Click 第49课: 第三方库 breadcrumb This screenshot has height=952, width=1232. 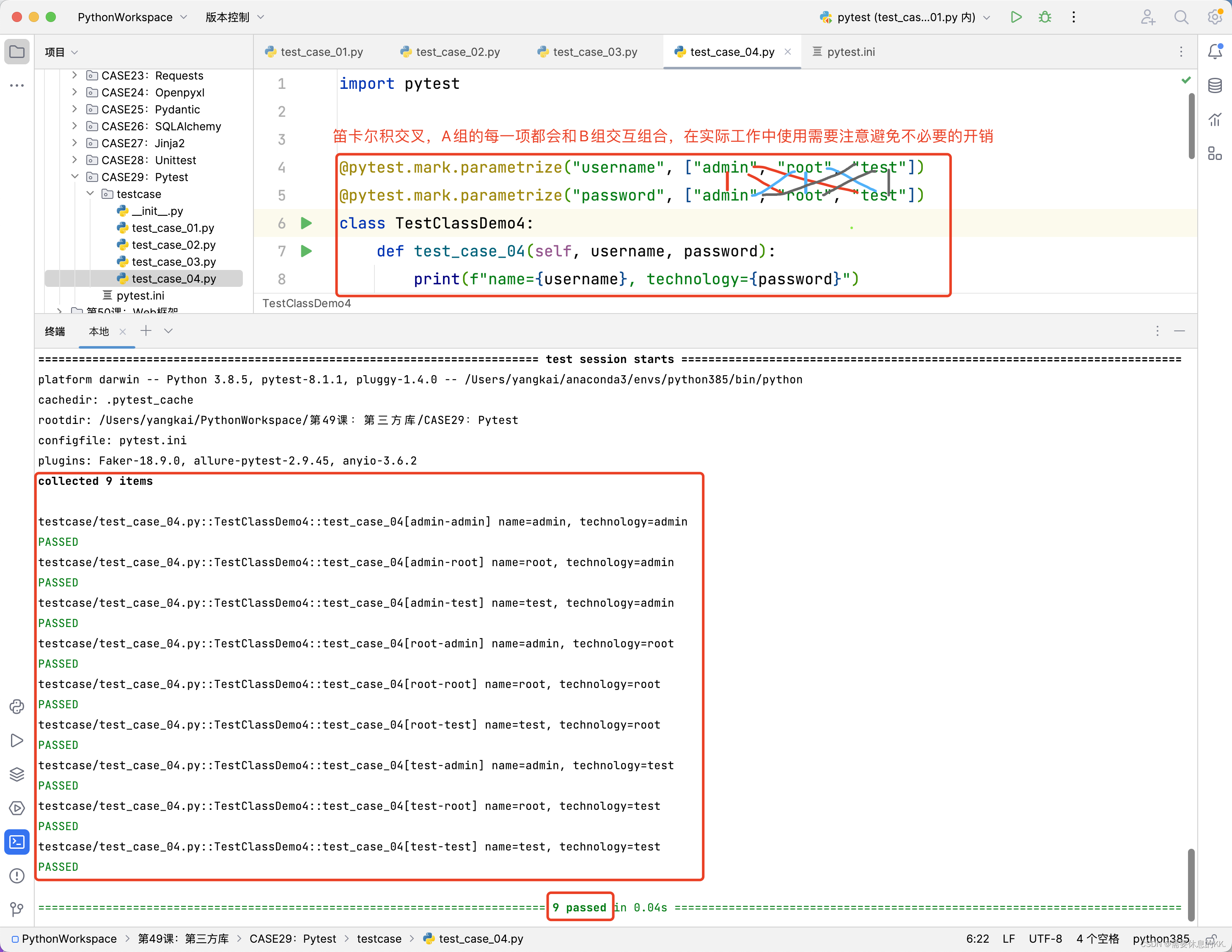click(x=183, y=938)
